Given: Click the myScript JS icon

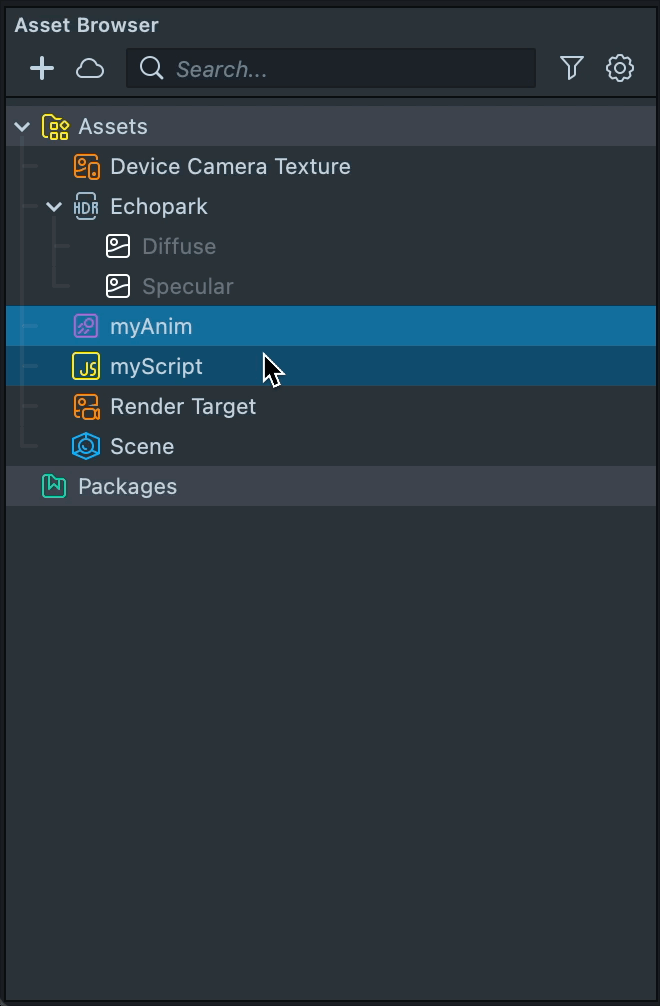Looking at the screenshot, I should pos(87,366).
